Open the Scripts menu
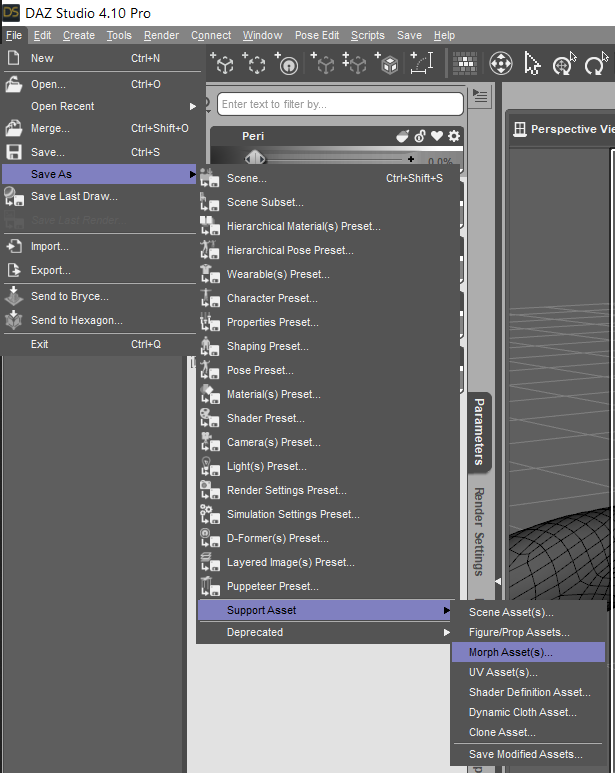 click(x=368, y=35)
